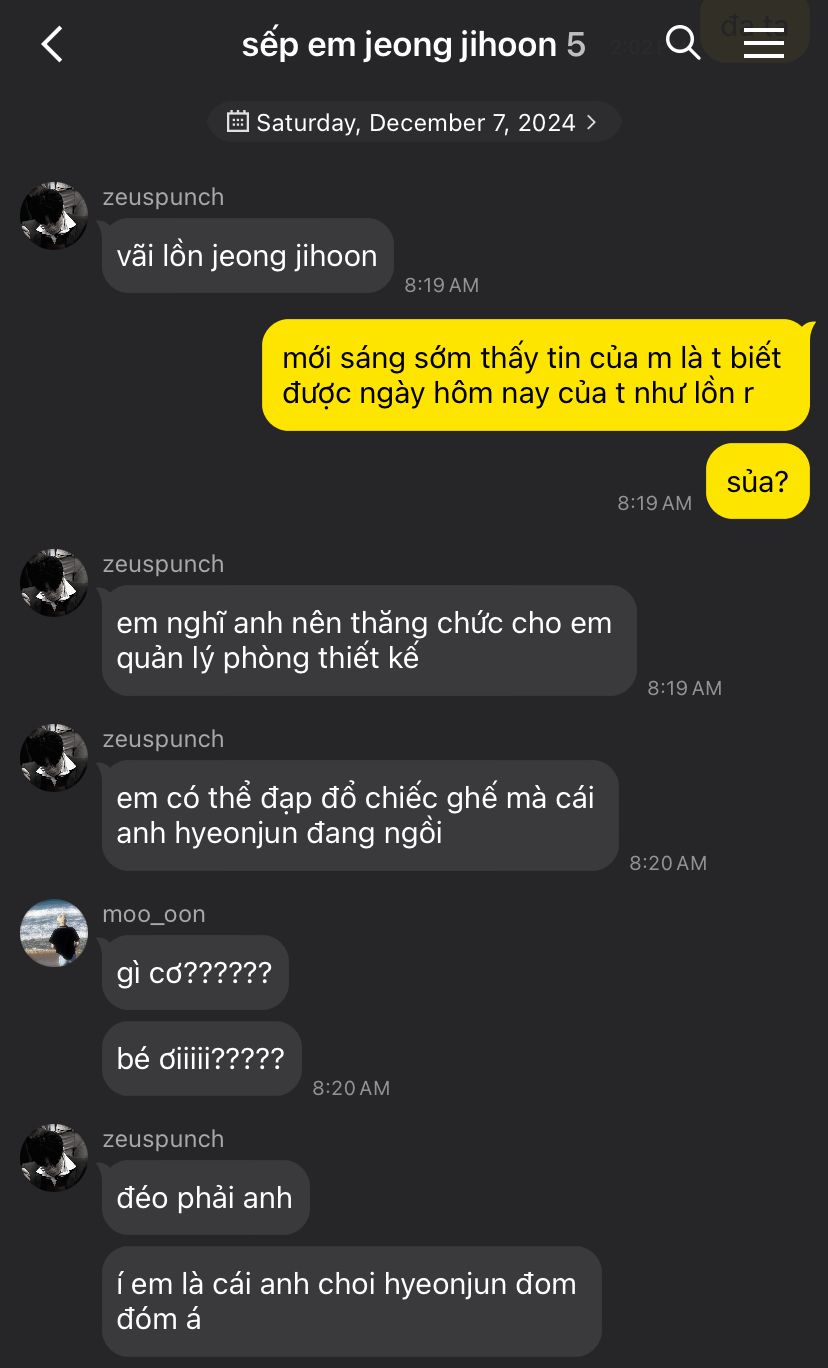Tap the member count 5 in the header
Image resolution: width=828 pixels, height=1368 pixels.
(576, 45)
